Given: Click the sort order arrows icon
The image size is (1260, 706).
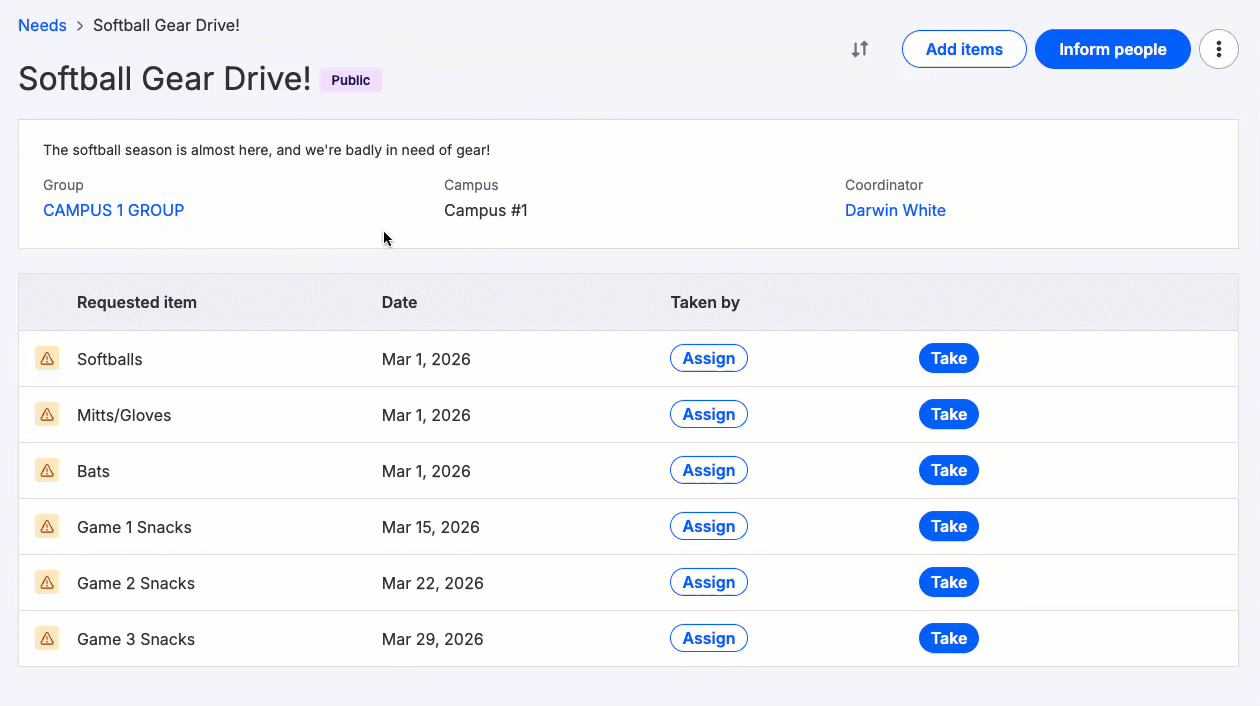Looking at the screenshot, I should [860, 49].
